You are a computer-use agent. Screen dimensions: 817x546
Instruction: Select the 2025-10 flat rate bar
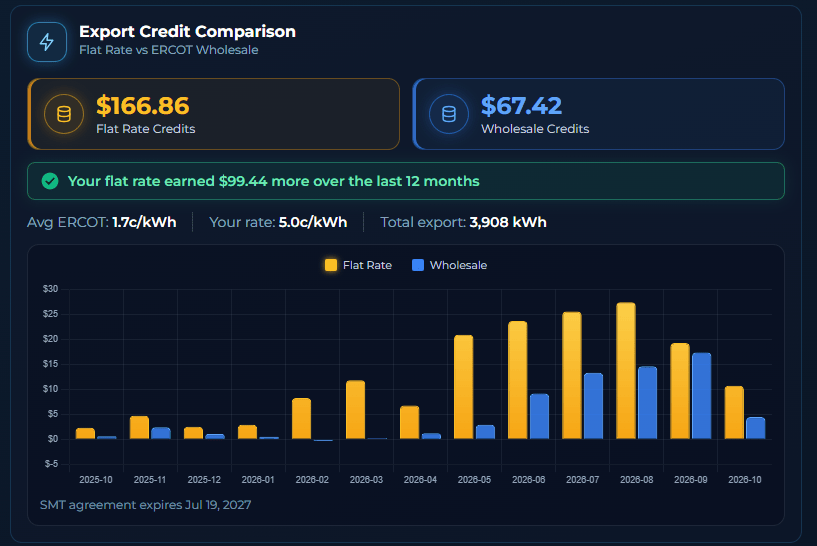pyautogui.click(x=85, y=433)
